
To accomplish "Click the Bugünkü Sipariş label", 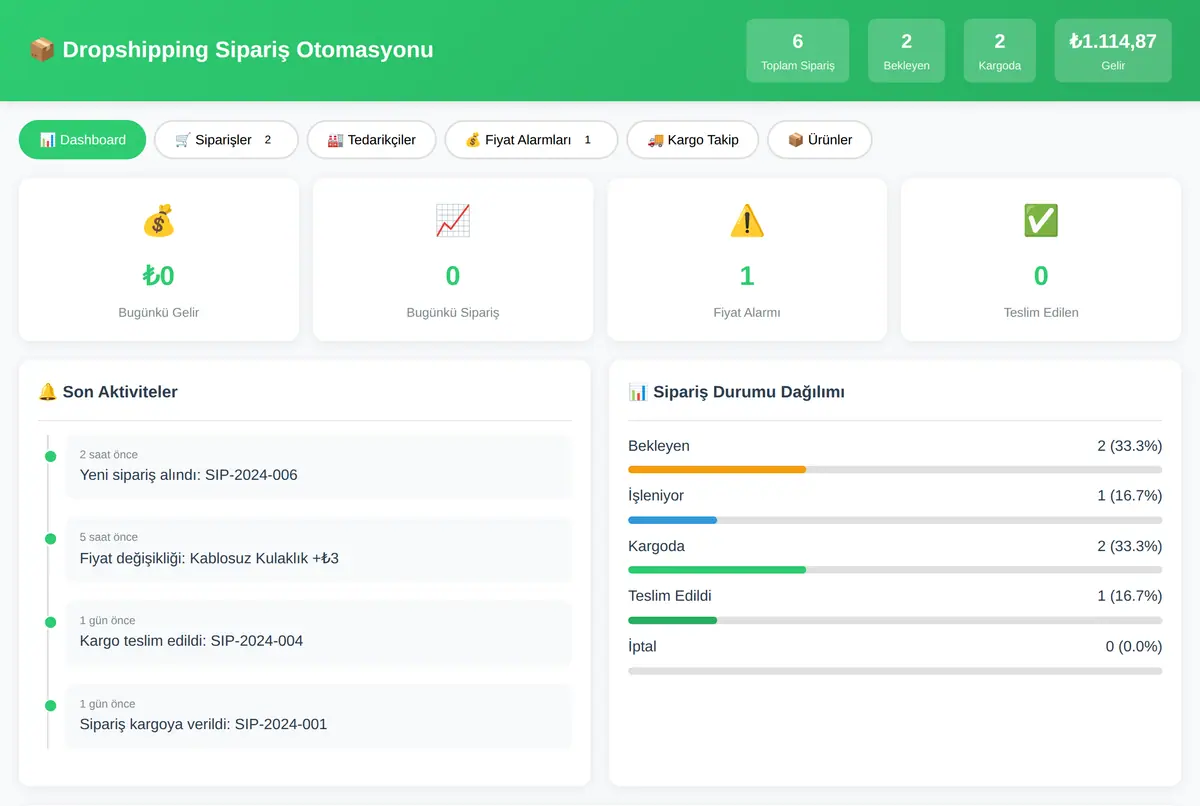I will 453,312.
